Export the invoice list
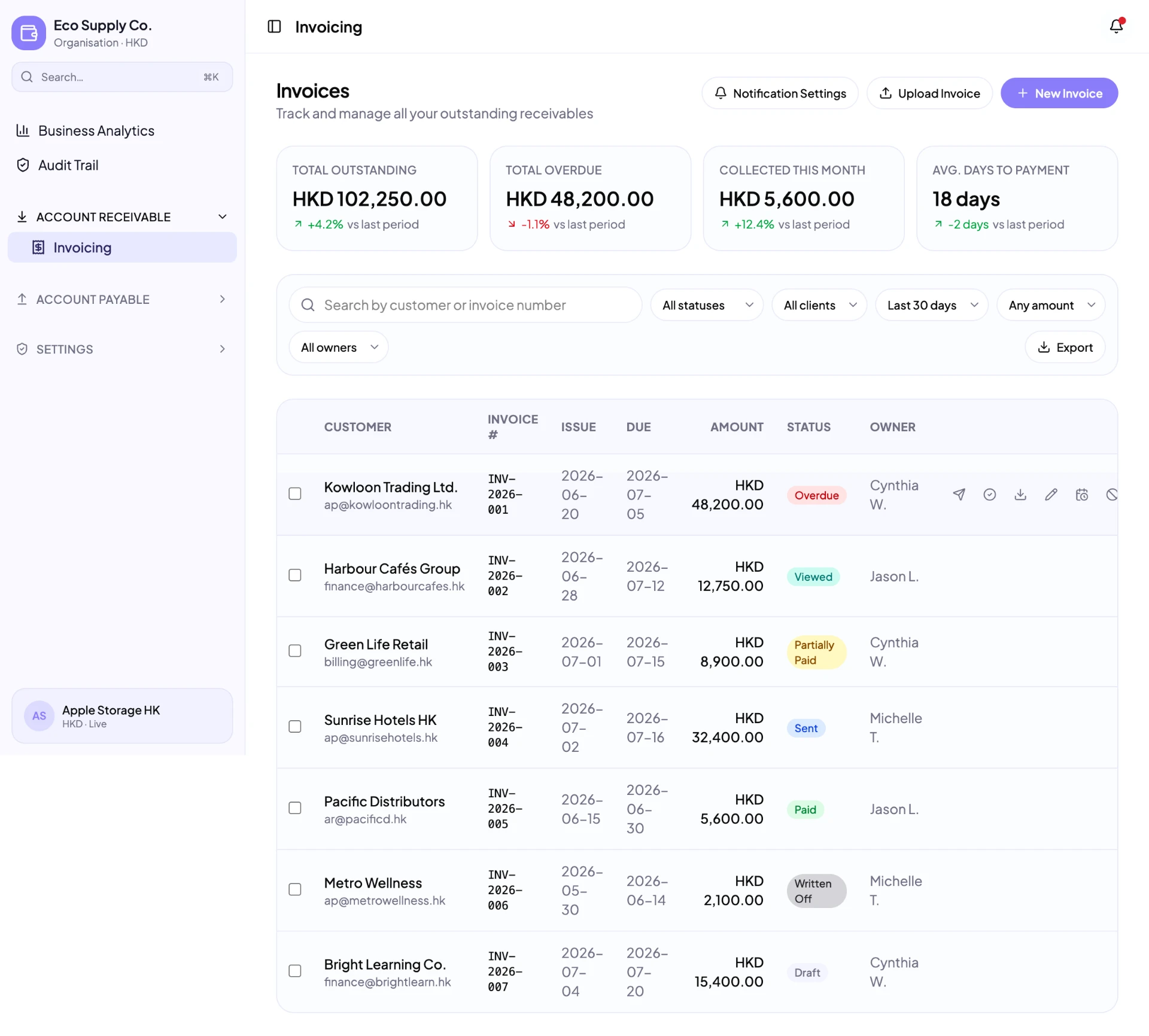Viewport: 1149px width, 1036px height. point(1065,348)
